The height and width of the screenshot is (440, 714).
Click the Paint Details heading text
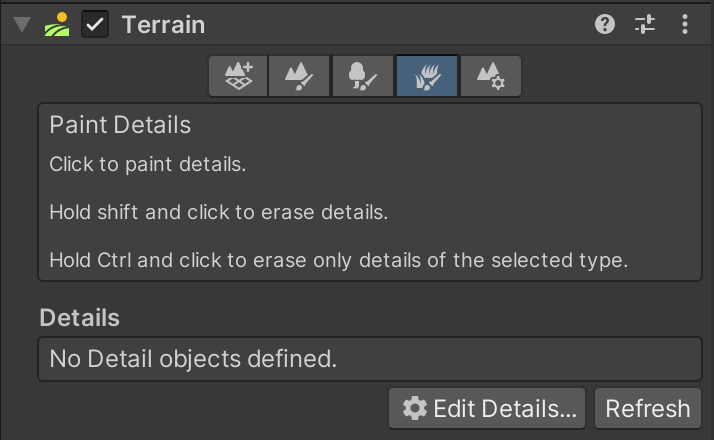(x=120, y=125)
